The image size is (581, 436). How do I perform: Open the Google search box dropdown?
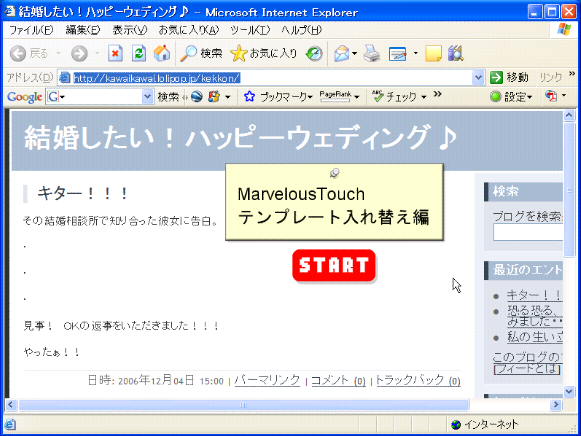[x=147, y=97]
